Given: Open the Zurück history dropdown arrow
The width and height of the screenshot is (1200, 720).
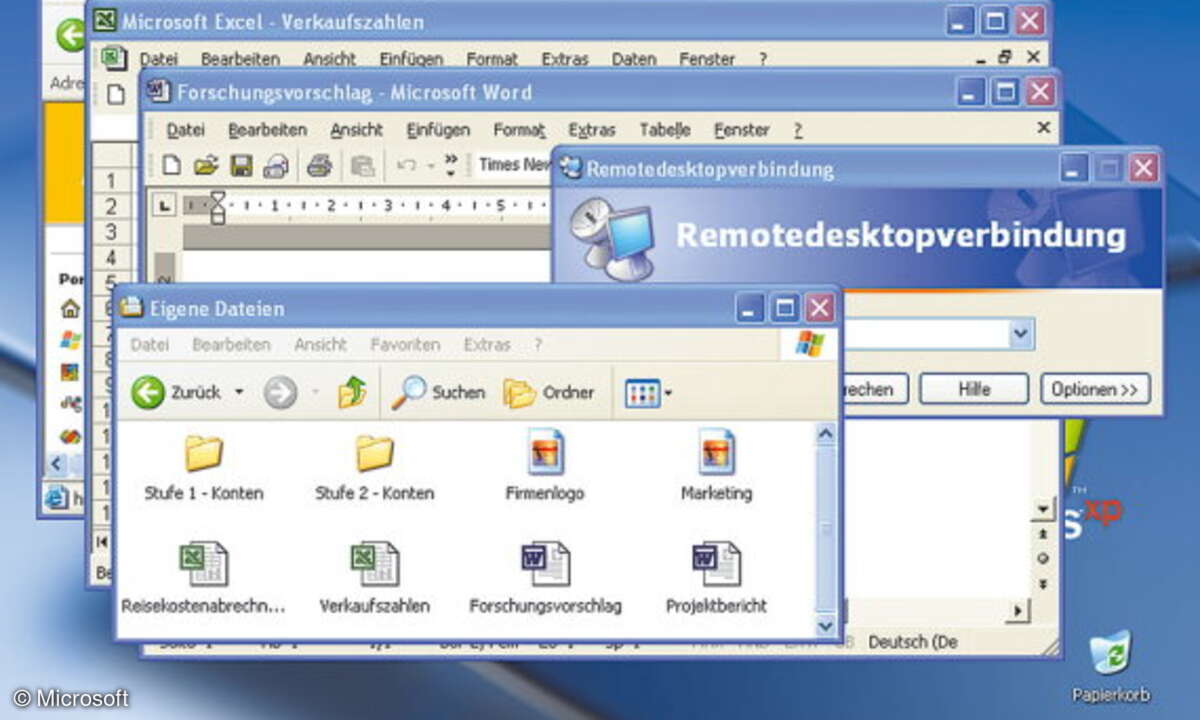Looking at the screenshot, I should tap(238, 393).
